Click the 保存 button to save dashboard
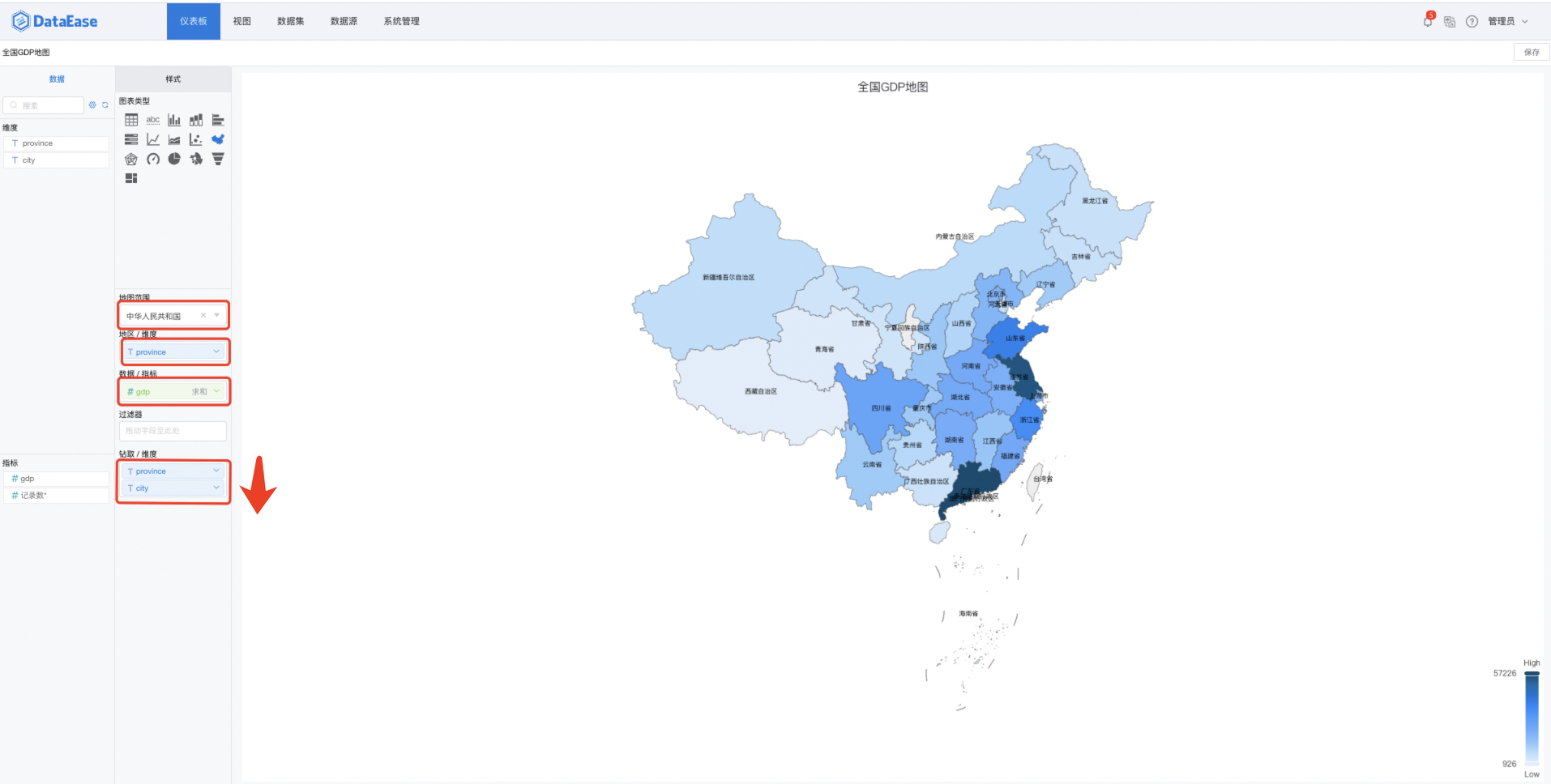The height and width of the screenshot is (784, 1551). coord(1532,51)
